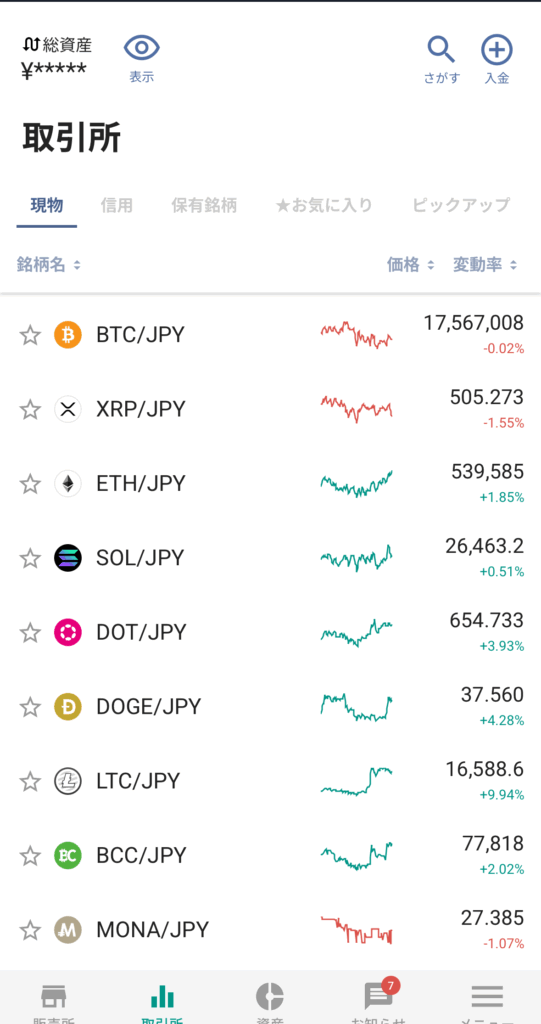Switch to the 信用 tab

click(x=117, y=206)
